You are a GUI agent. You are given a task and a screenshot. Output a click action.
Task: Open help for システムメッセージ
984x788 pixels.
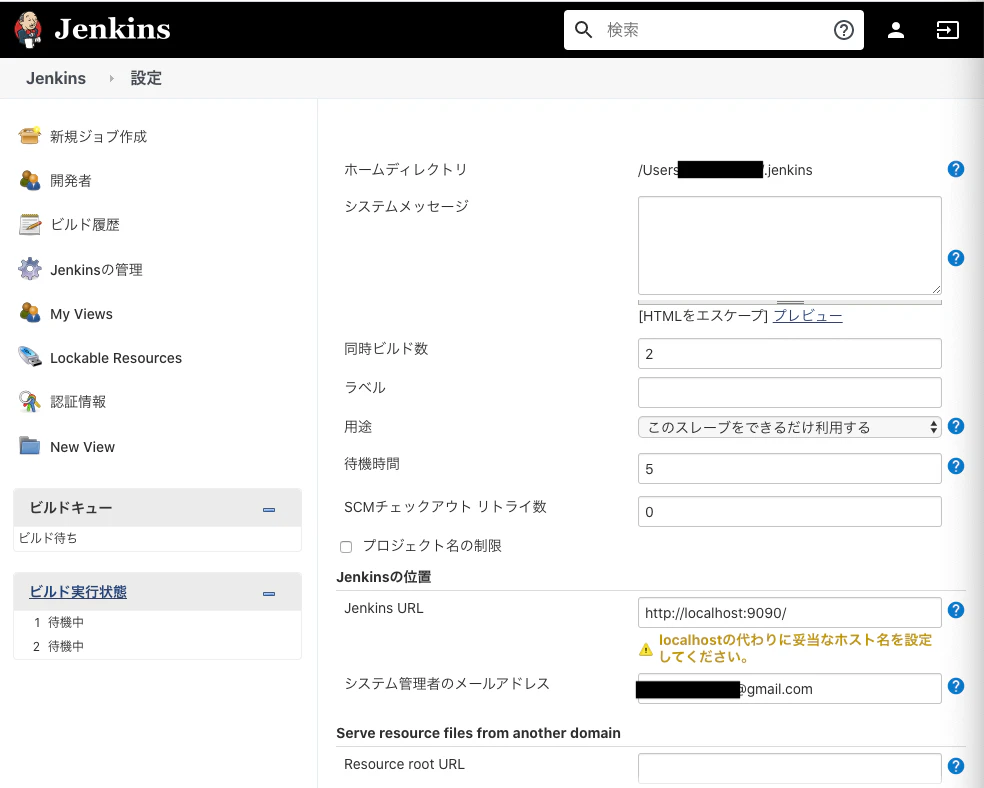[956, 258]
